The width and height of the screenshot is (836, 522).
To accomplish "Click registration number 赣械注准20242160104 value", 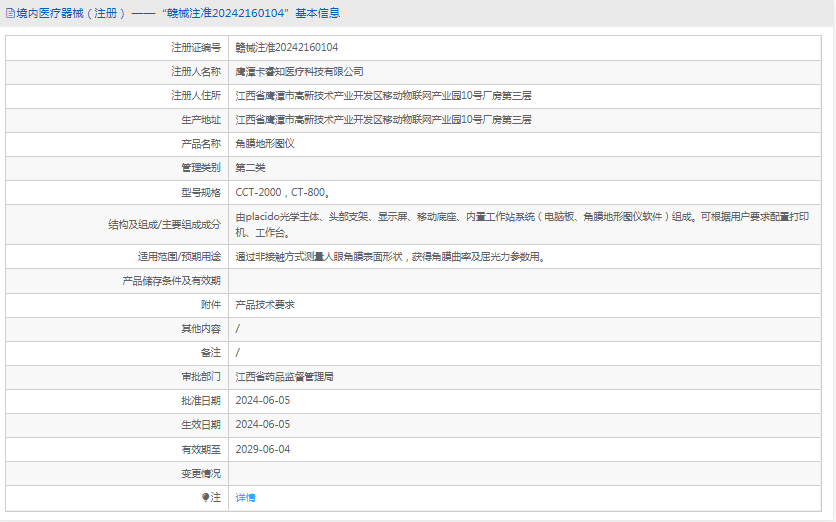I will [287, 47].
